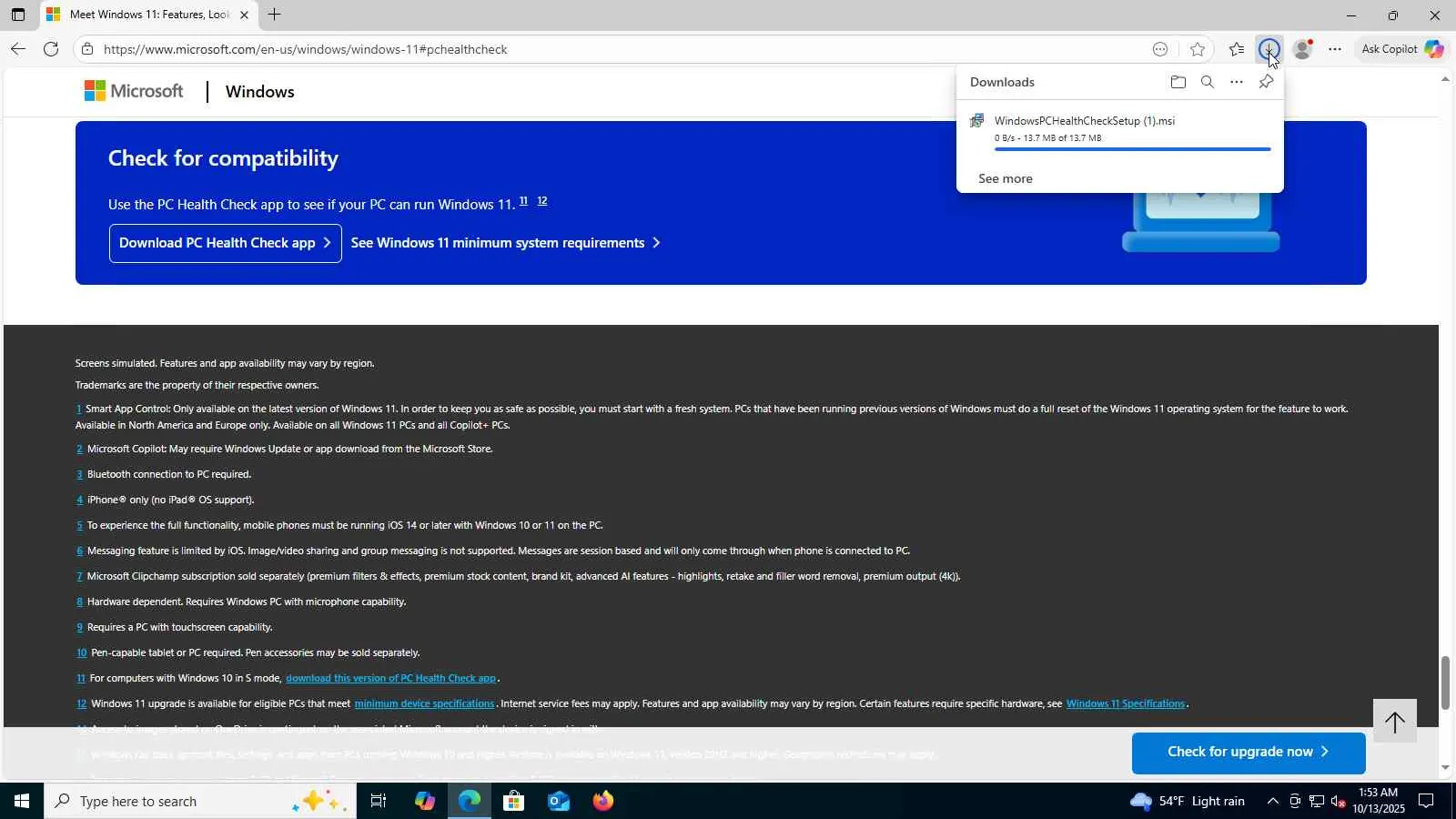
Task: Open volume control in system tray
Action: 1339,801
